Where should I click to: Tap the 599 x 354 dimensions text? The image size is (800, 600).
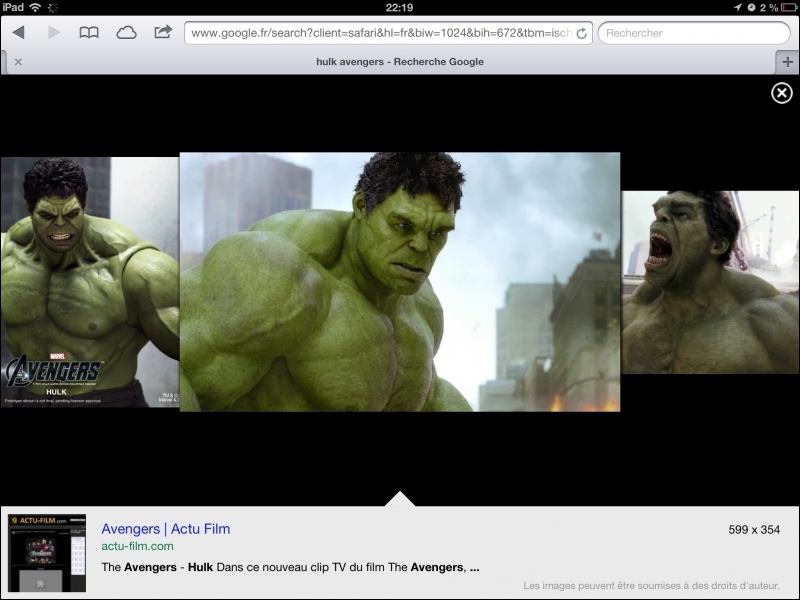[x=754, y=530]
